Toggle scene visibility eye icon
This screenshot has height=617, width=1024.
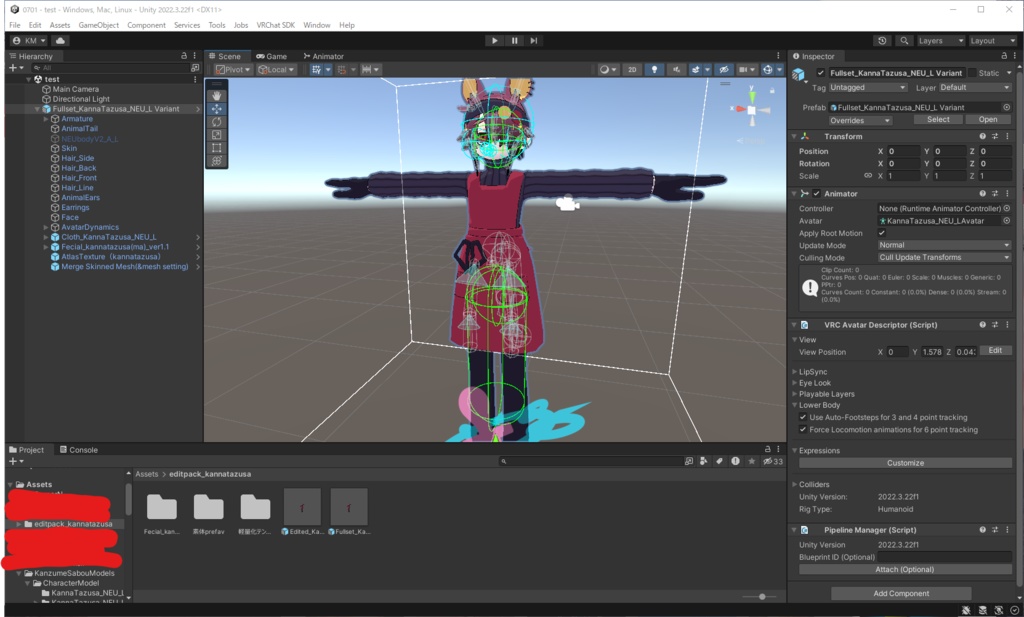tap(724, 69)
